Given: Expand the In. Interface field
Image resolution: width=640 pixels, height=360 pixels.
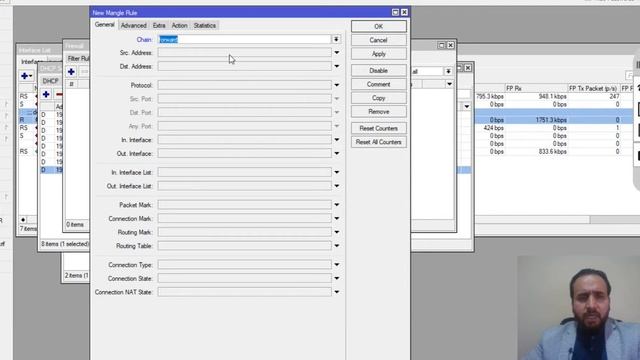Looking at the screenshot, I should point(337,140).
